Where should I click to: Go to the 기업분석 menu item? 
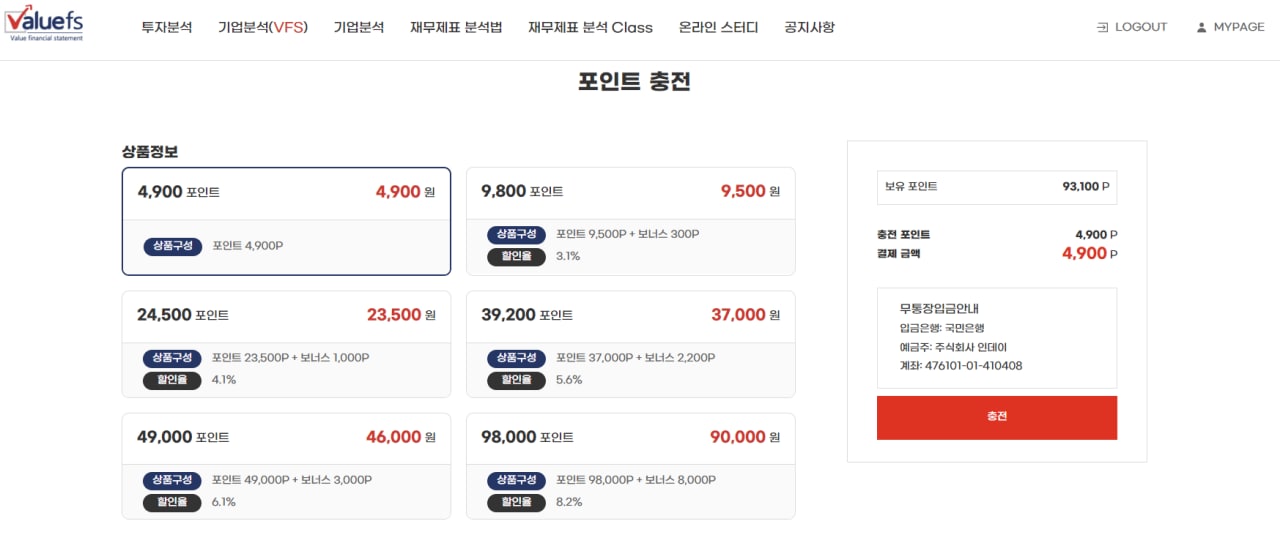point(359,28)
